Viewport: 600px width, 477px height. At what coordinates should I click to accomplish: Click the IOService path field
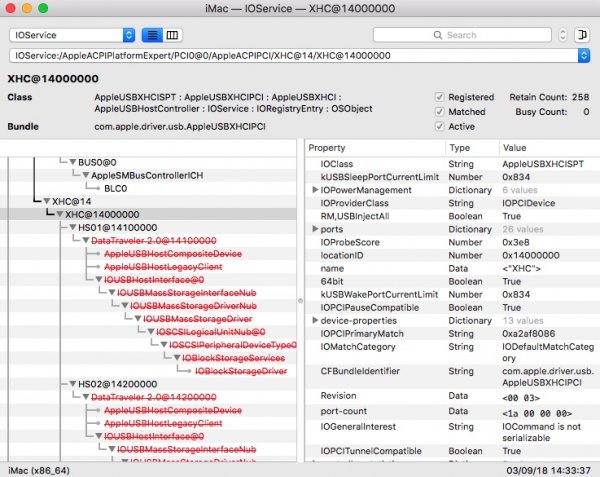(293, 56)
